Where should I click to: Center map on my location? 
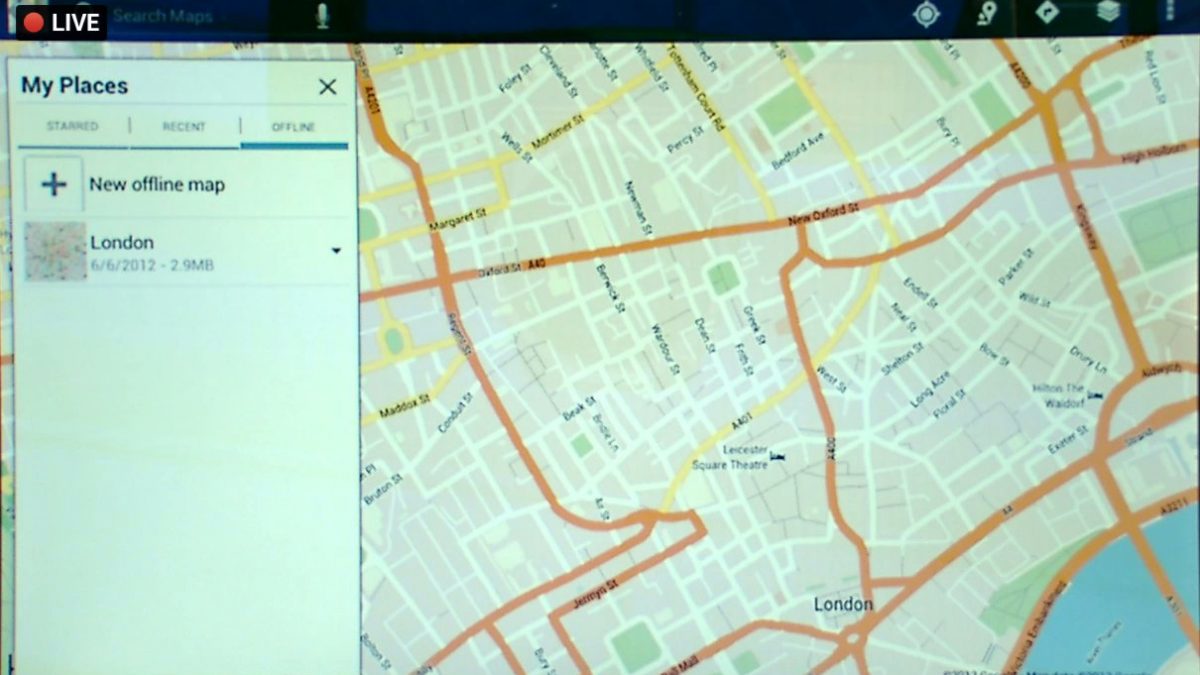[x=928, y=14]
